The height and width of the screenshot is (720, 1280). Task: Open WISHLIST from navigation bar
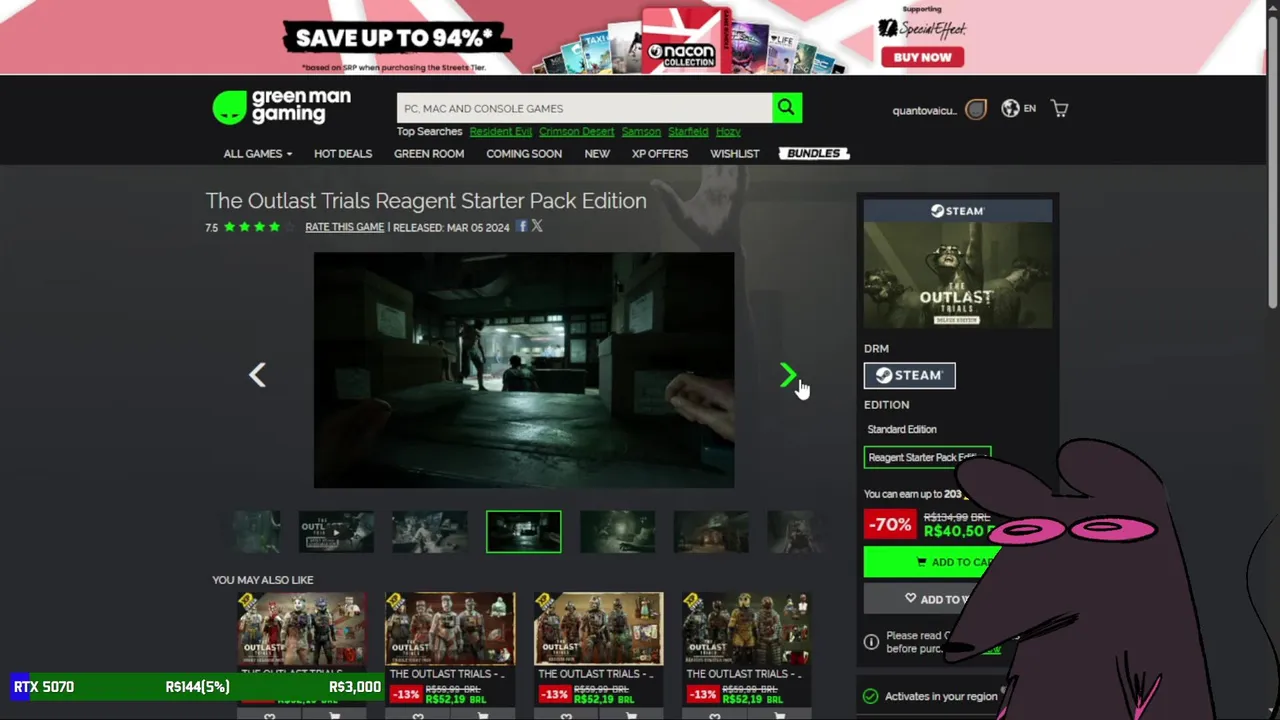735,154
